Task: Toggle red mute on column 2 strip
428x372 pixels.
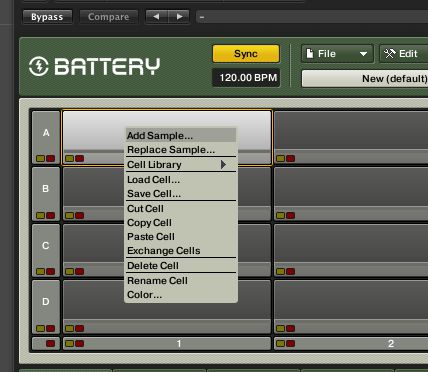Action: 290,343
